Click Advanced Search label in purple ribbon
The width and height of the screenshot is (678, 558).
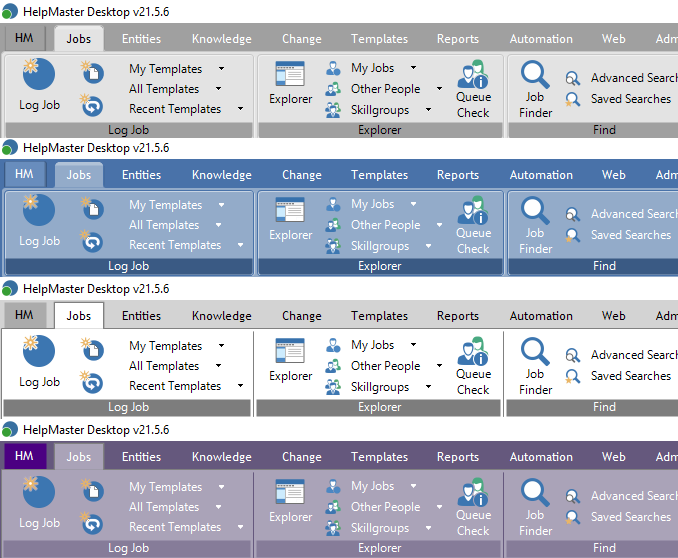(x=634, y=496)
